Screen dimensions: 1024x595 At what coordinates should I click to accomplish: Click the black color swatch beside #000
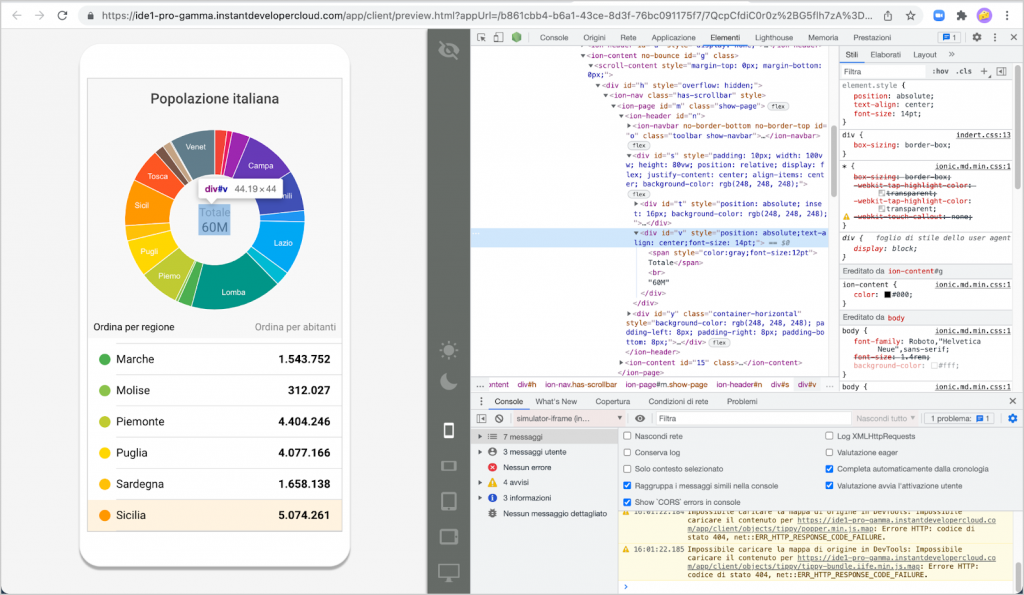(x=888, y=295)
